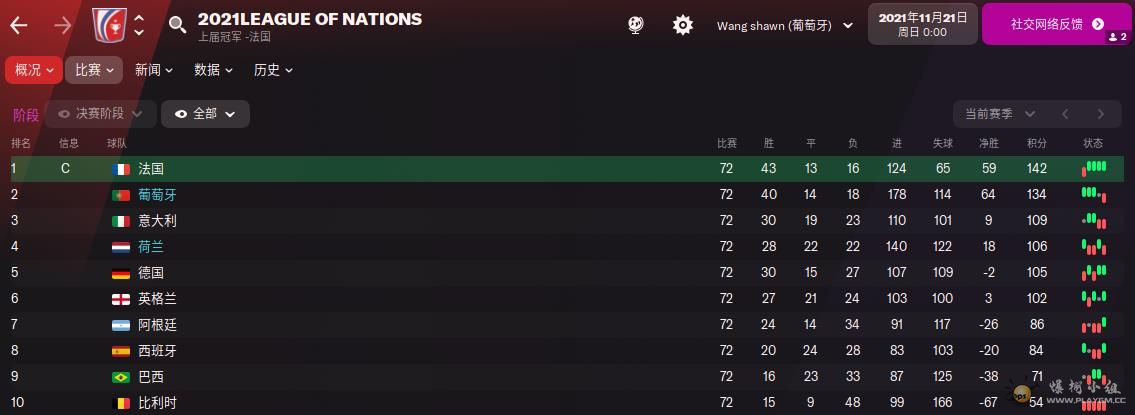Open the 数据 menu tab
This screenshot has height=415, width=1135.
tap(213, 70)
